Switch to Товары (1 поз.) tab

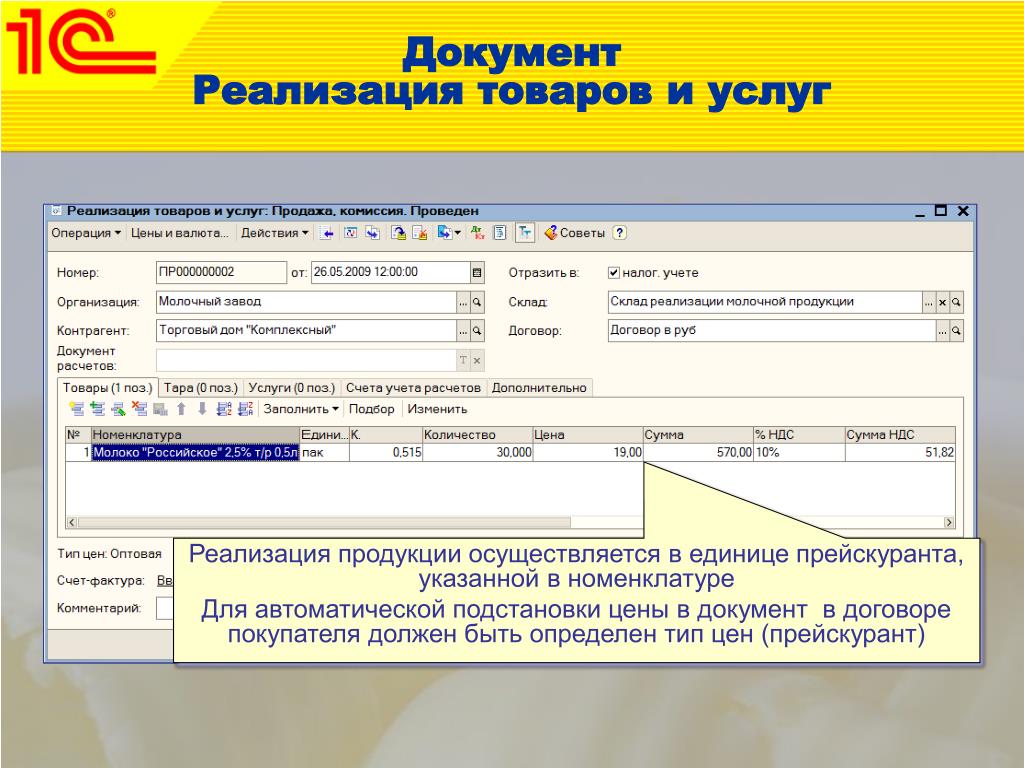[107, 388]
